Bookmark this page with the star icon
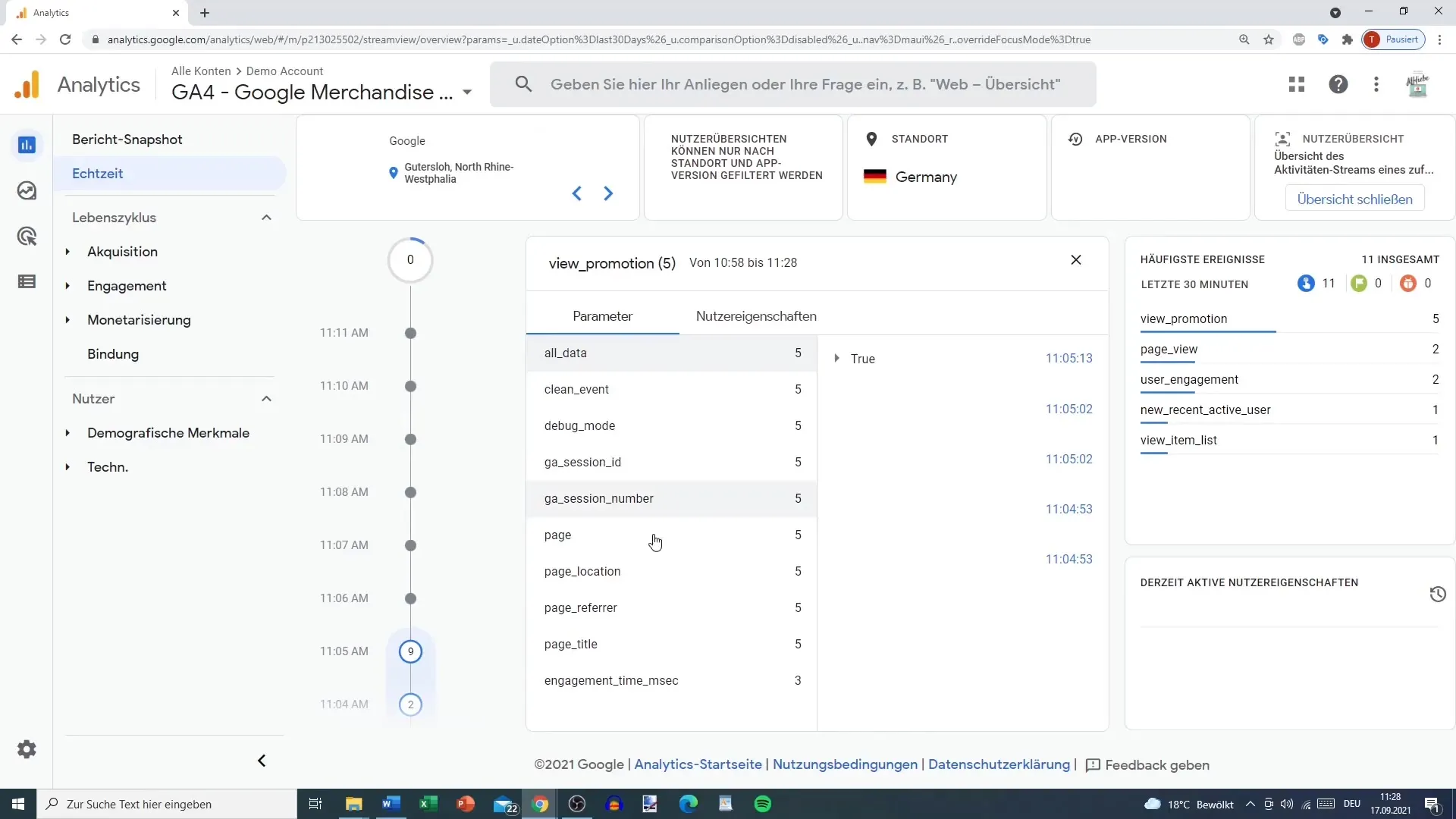1456x819 pixels. [1269, 39]
